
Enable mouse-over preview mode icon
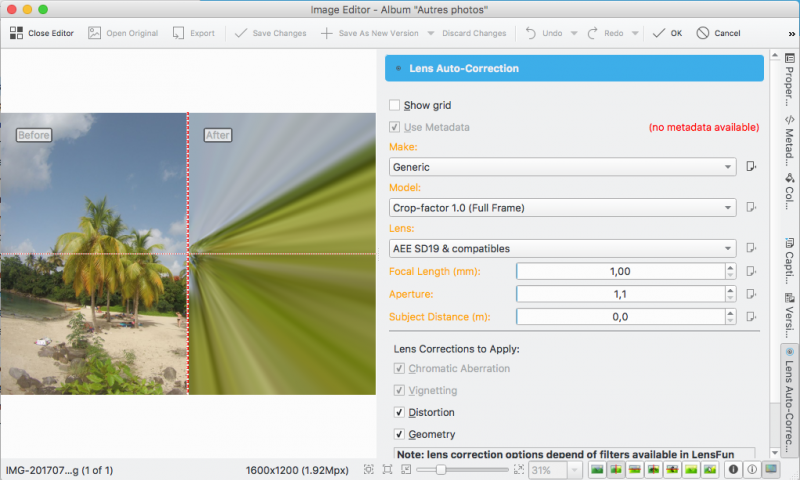tap(710, 469)
